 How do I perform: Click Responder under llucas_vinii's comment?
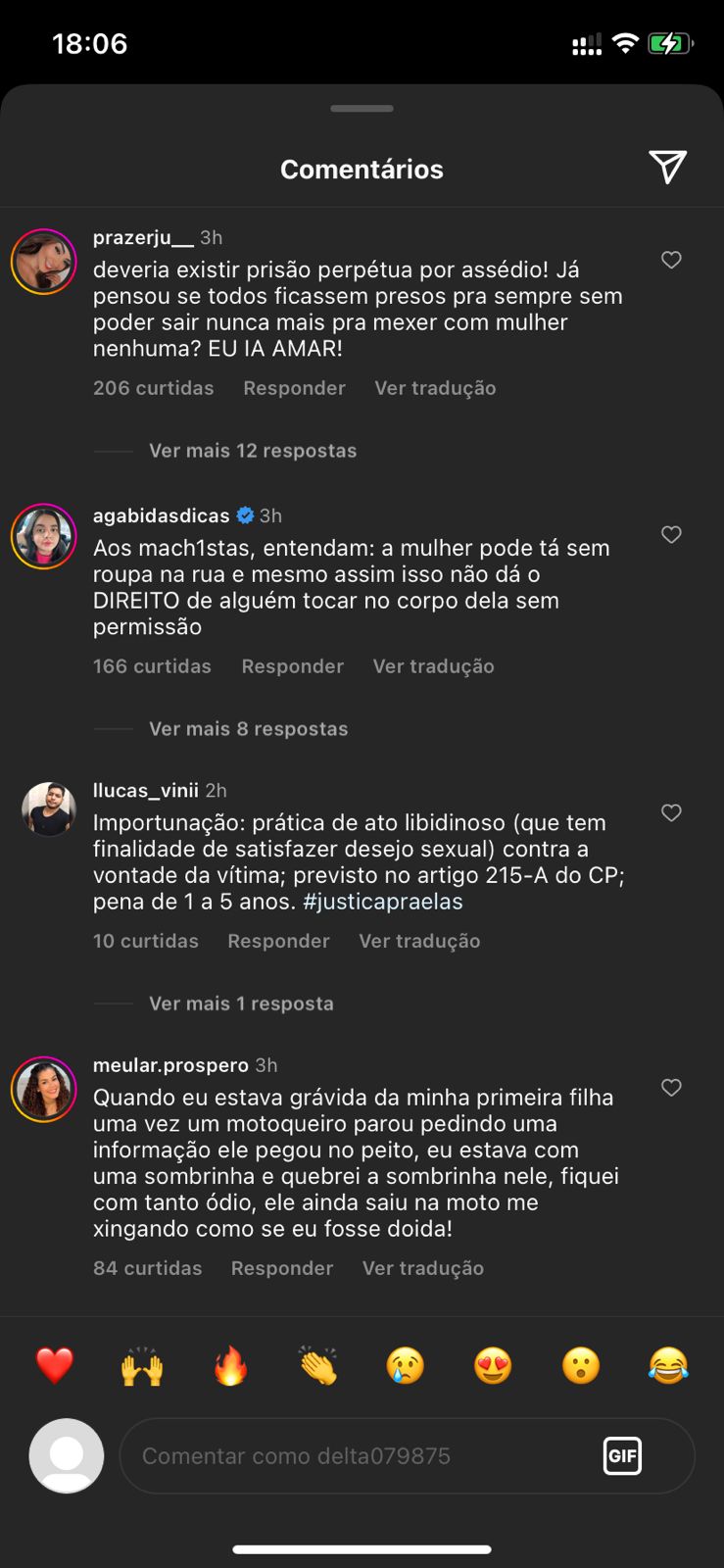coord(278,941)
